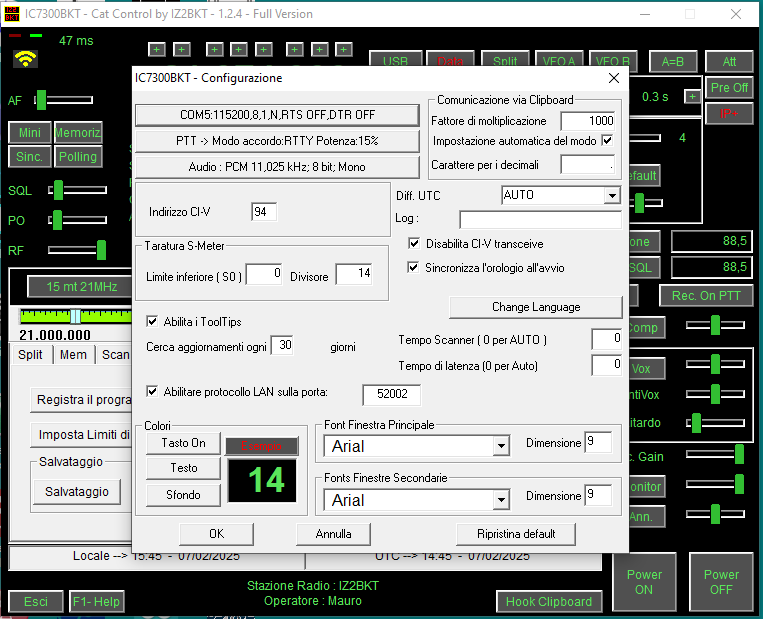Click the 15 mt 21MHz band button

tap(80, 287)
